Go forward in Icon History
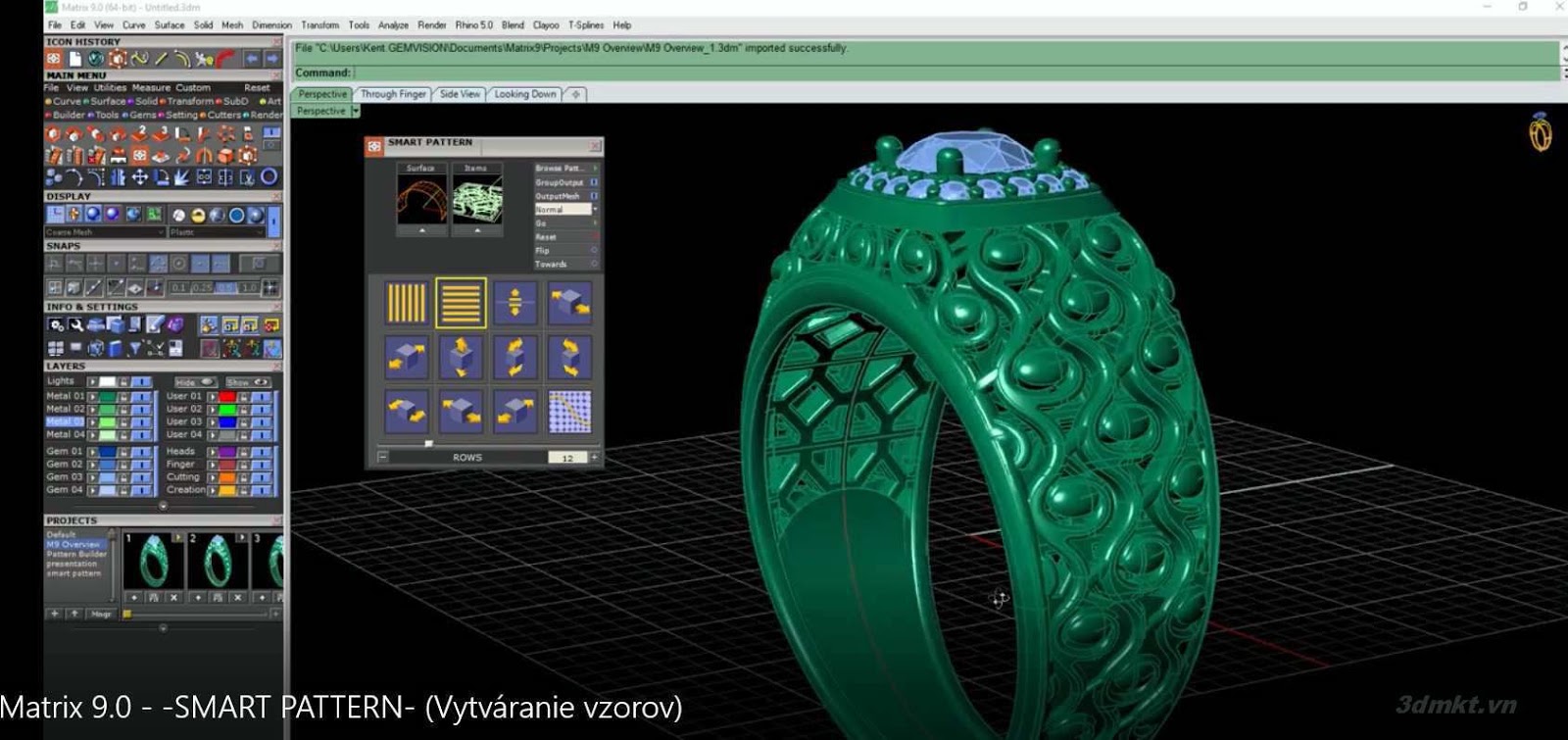The width and height of the screenshot is (1568, 740). [271, 59]
